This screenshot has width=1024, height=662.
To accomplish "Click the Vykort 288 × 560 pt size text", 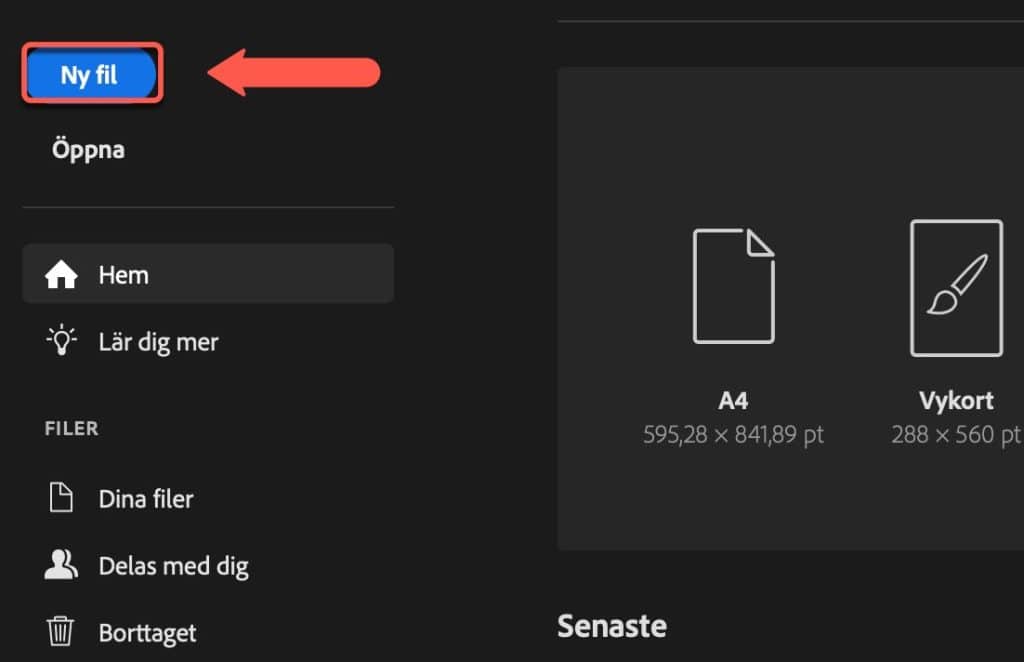I will coord(956,434).
